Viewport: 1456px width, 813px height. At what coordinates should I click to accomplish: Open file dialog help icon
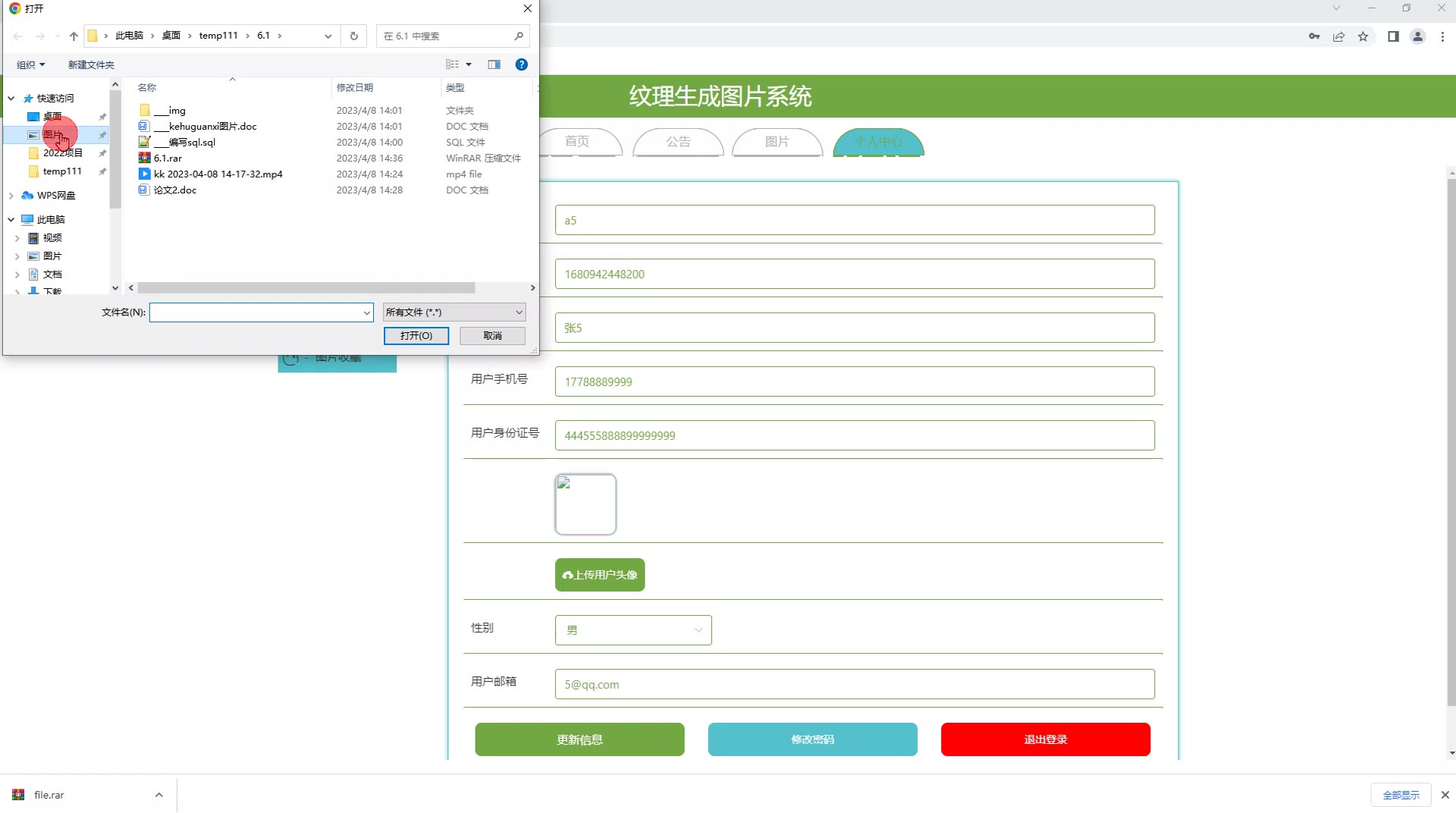(x=521, y=64)
